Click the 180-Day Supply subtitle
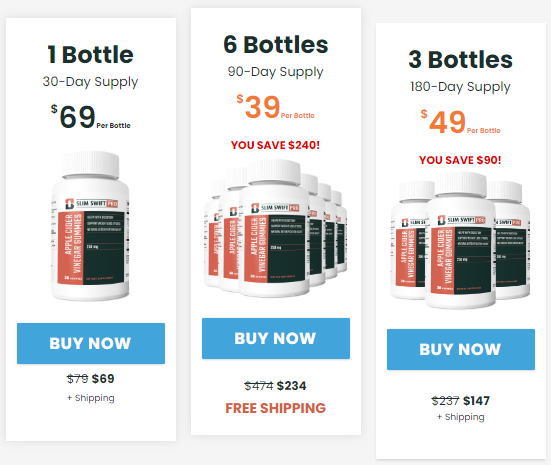 [x=460, y=87]
